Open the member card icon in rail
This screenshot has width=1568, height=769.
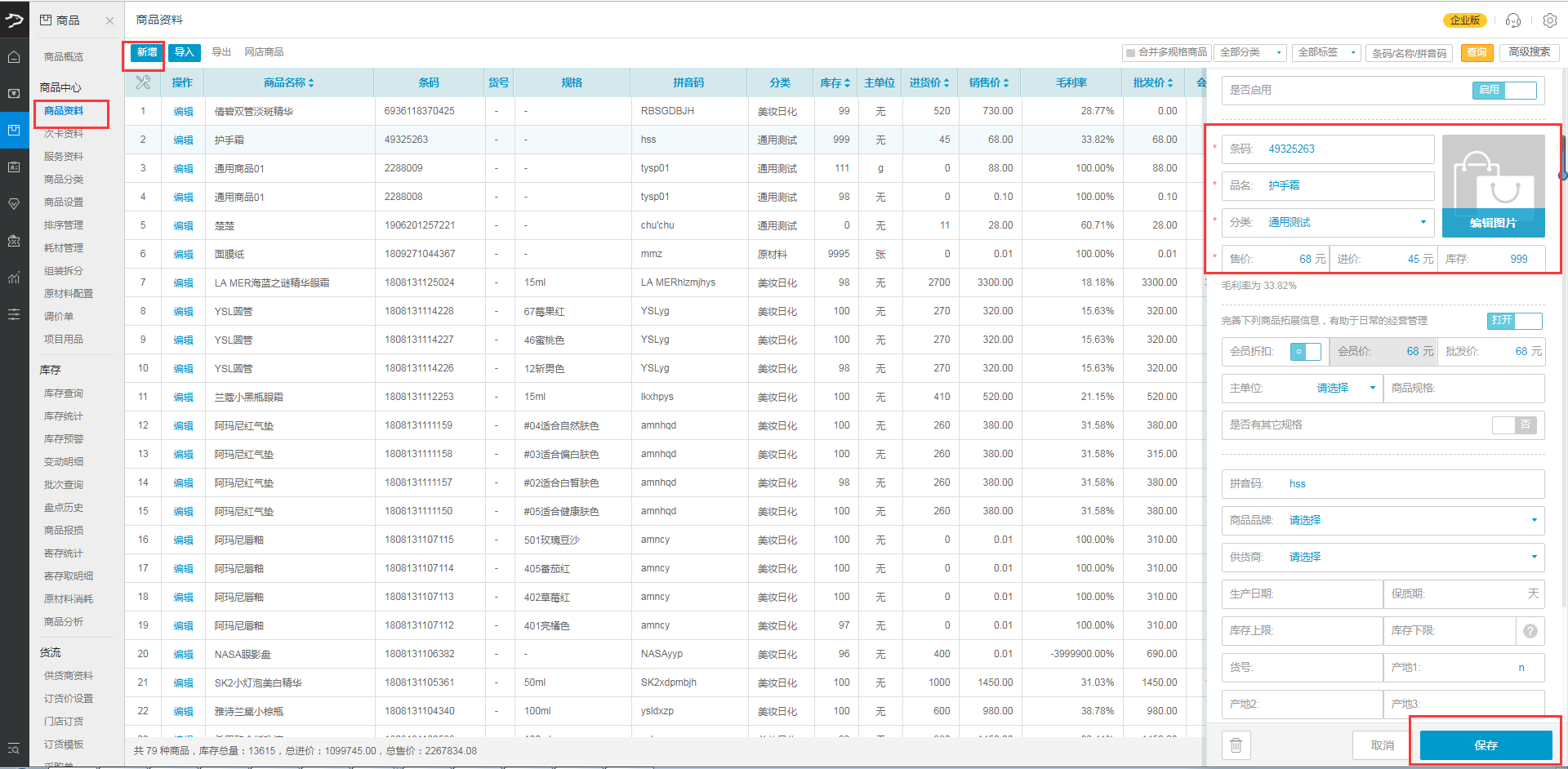coord(14,167)
